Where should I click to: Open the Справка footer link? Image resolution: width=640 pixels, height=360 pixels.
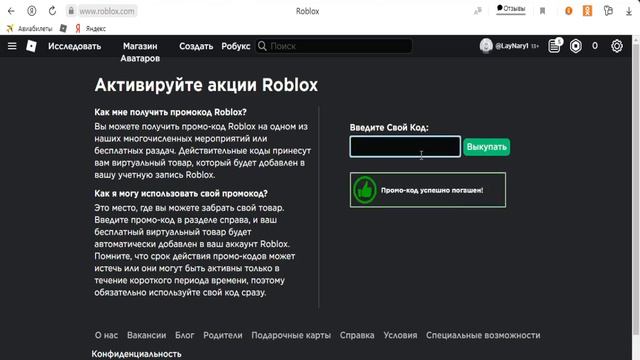(357, 336)
